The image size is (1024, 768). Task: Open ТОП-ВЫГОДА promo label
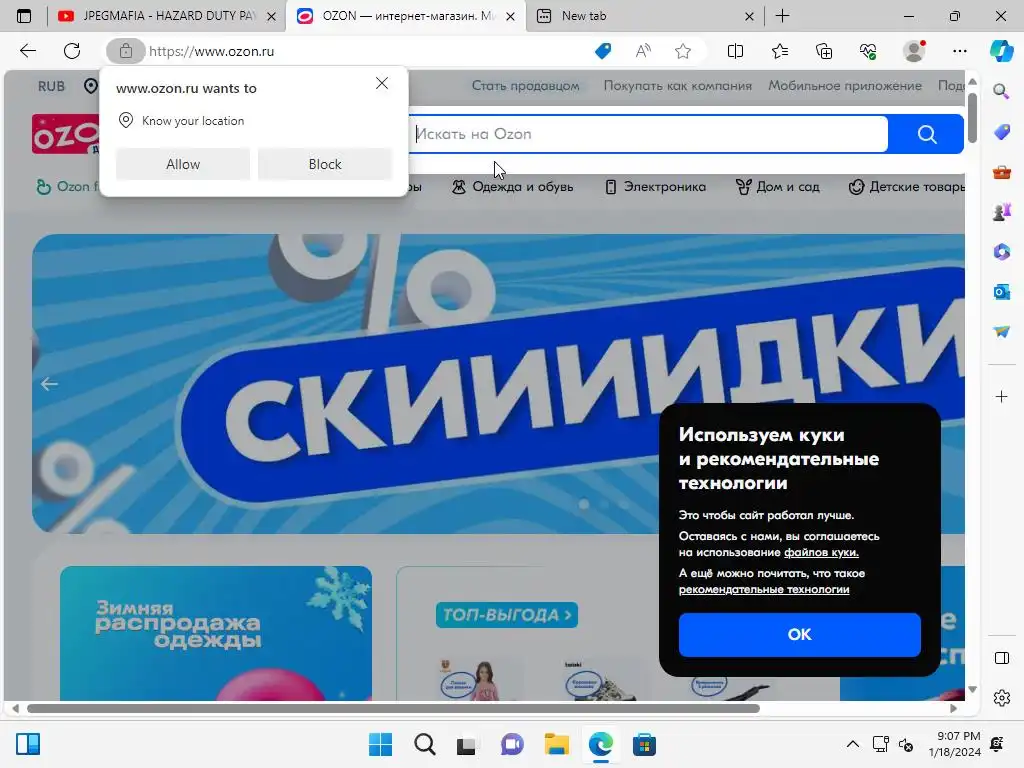point(507,615)
